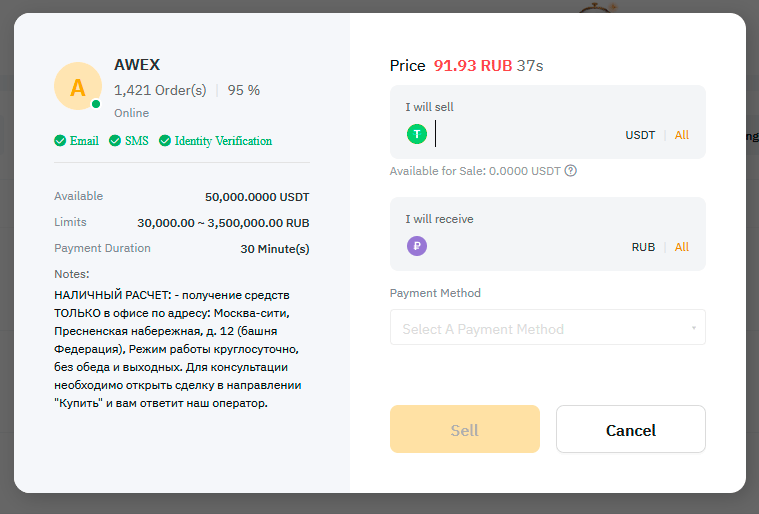Click the payment method dropdown arrow
Viewport: 759px width, 514px height.
[694, 328]
